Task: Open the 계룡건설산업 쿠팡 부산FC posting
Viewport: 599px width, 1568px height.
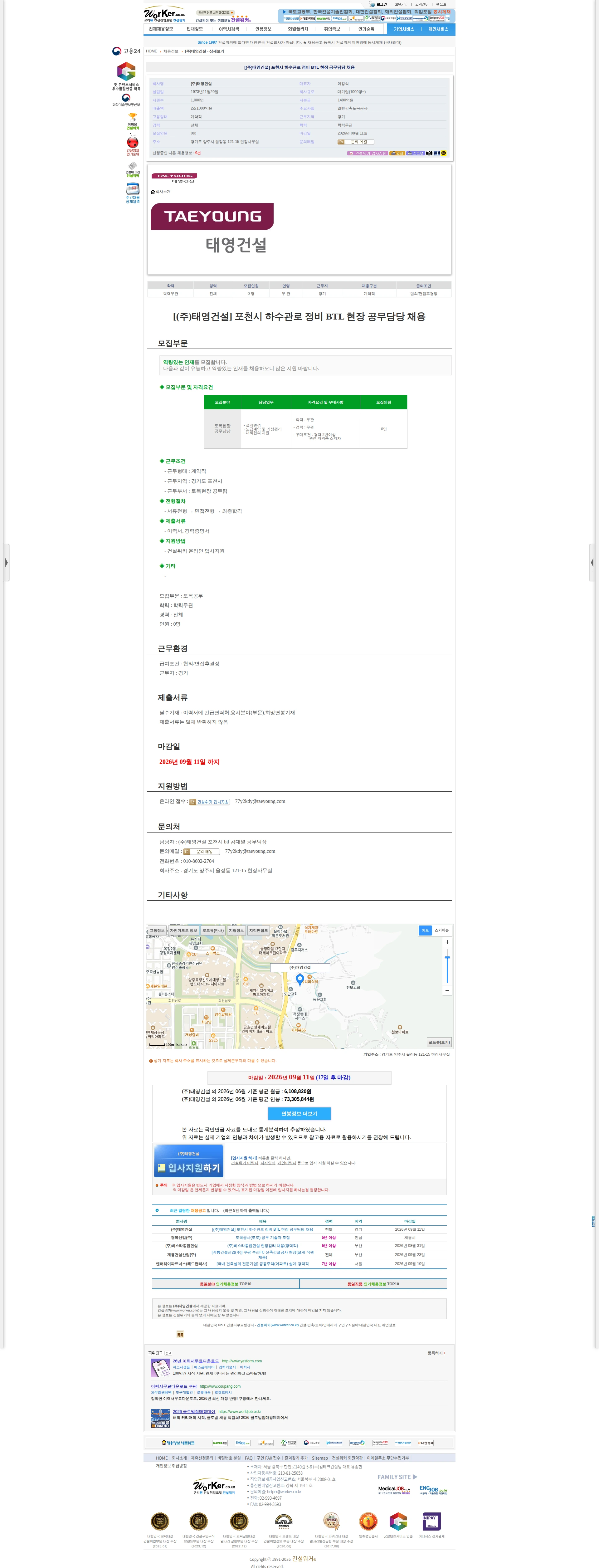Action: point(262,1254)
